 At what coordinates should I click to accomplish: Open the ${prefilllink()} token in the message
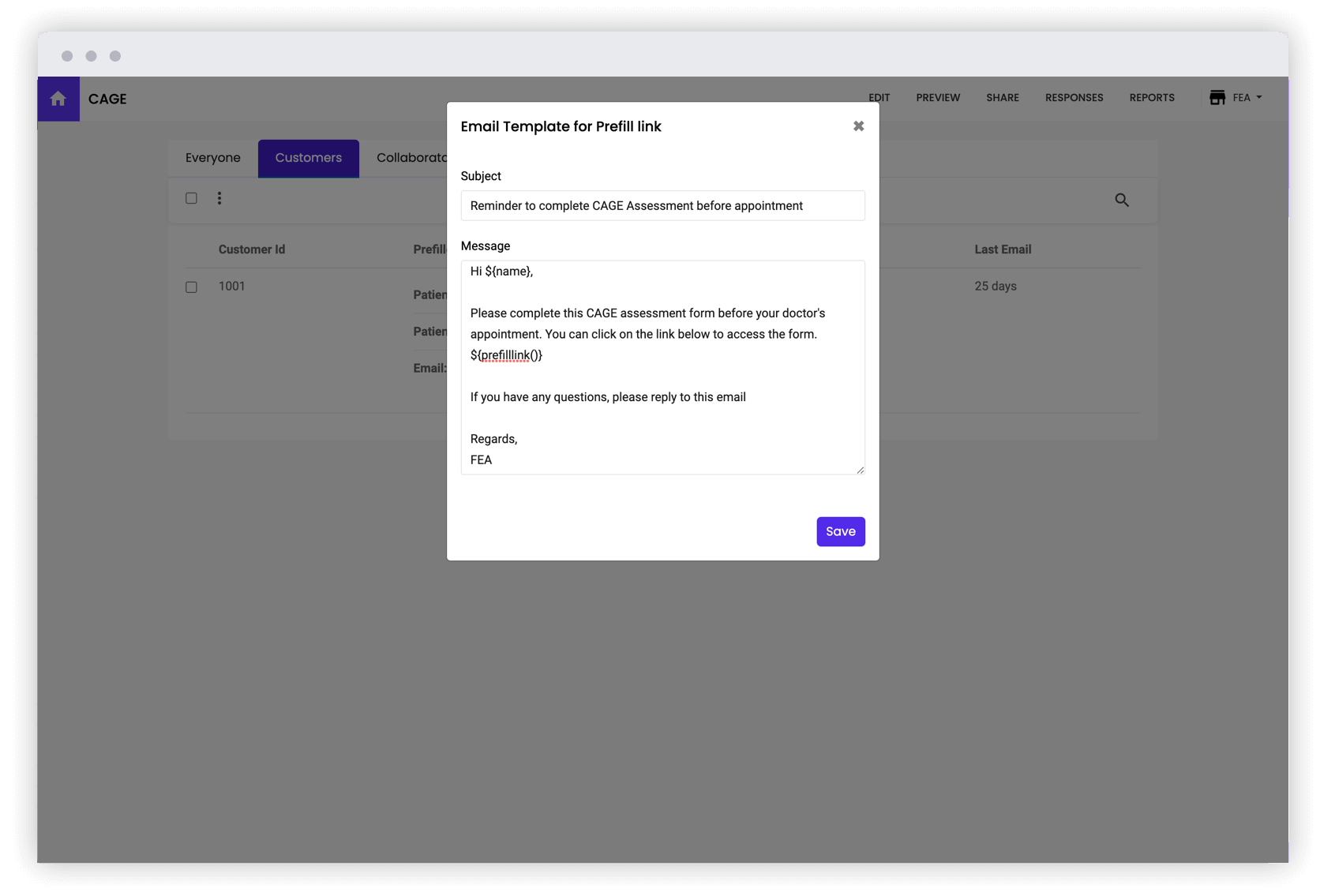coord(506,355)
